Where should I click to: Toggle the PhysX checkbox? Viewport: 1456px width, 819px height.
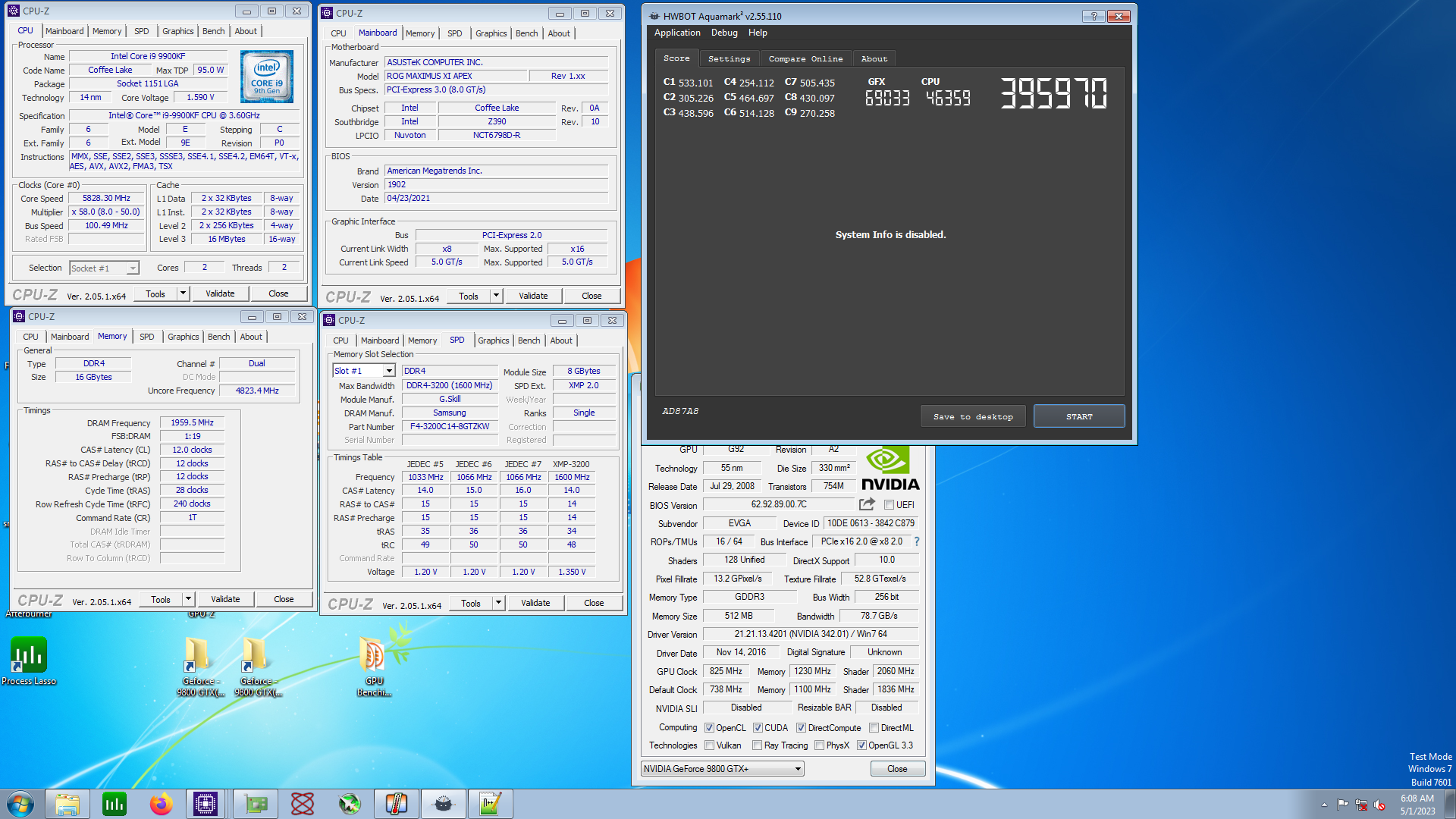[819, 745]
